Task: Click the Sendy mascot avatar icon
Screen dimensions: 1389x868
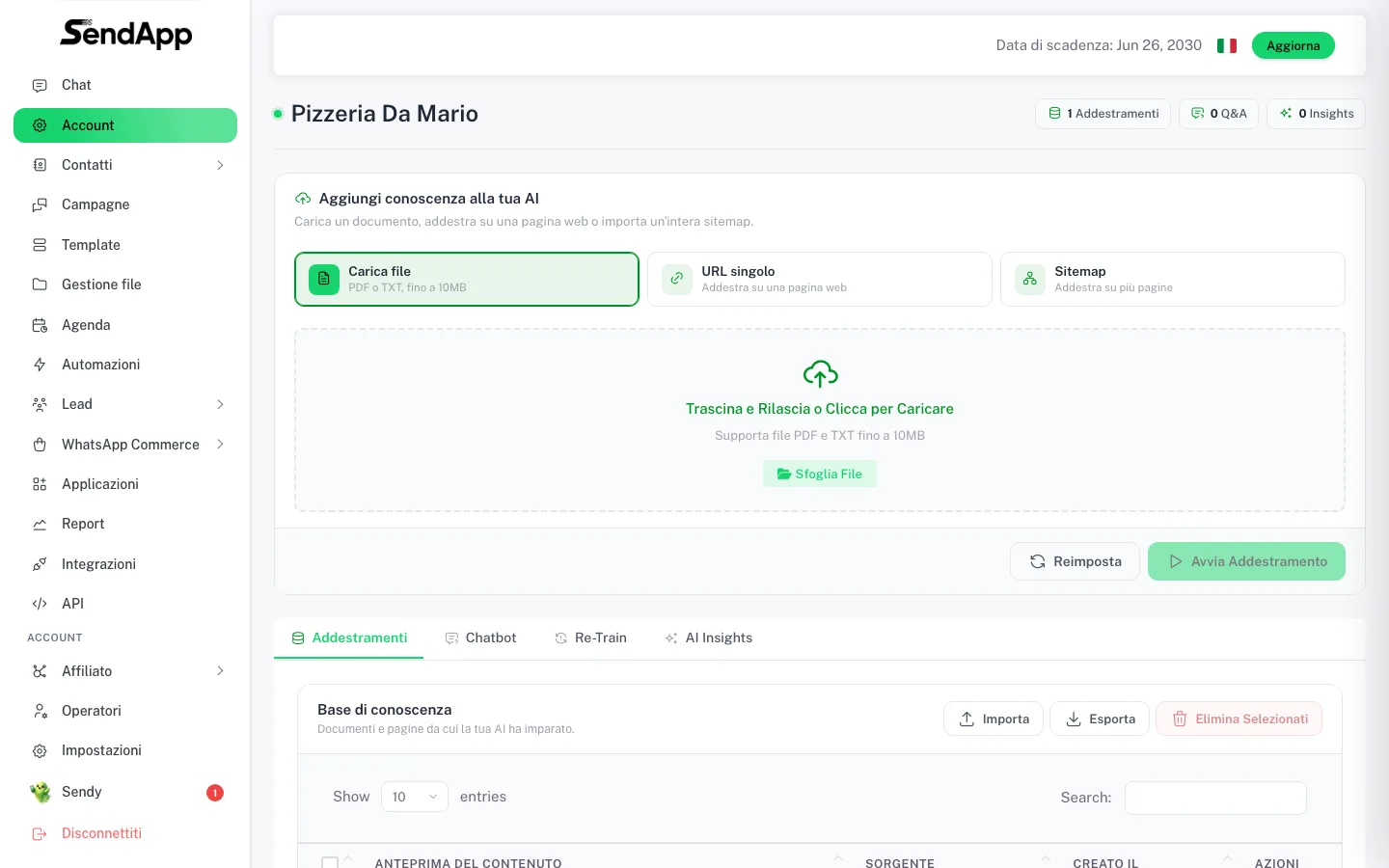Action: (41, 792)
